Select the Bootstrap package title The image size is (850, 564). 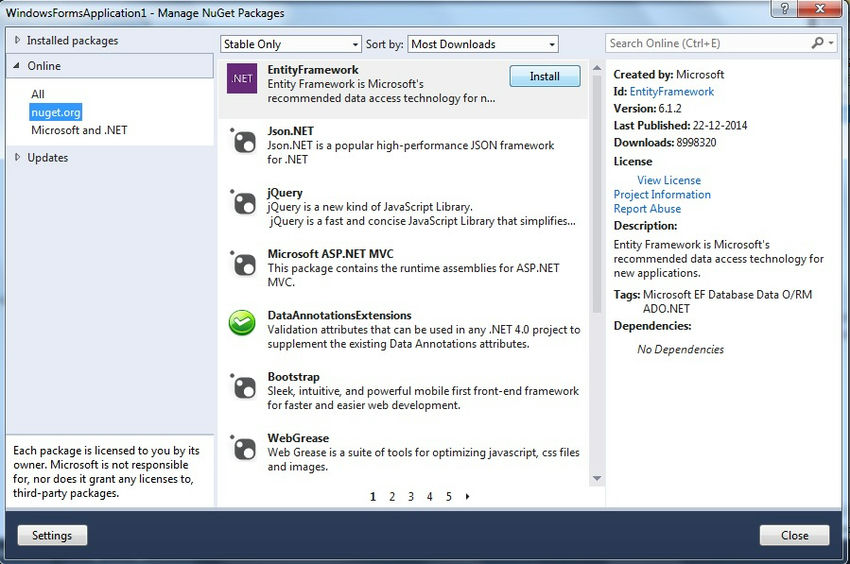[293, 376]
